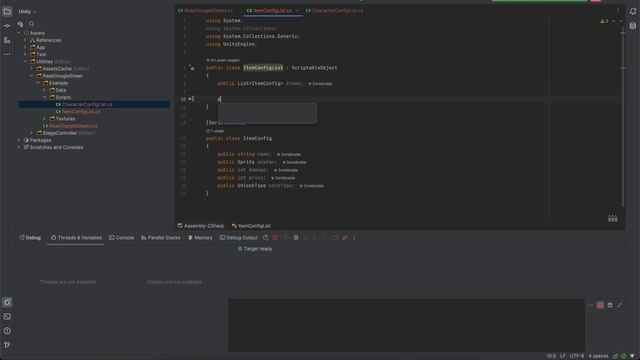640x360 pixels.
Task: Expand the Data folder
Action: coord(45,90)
